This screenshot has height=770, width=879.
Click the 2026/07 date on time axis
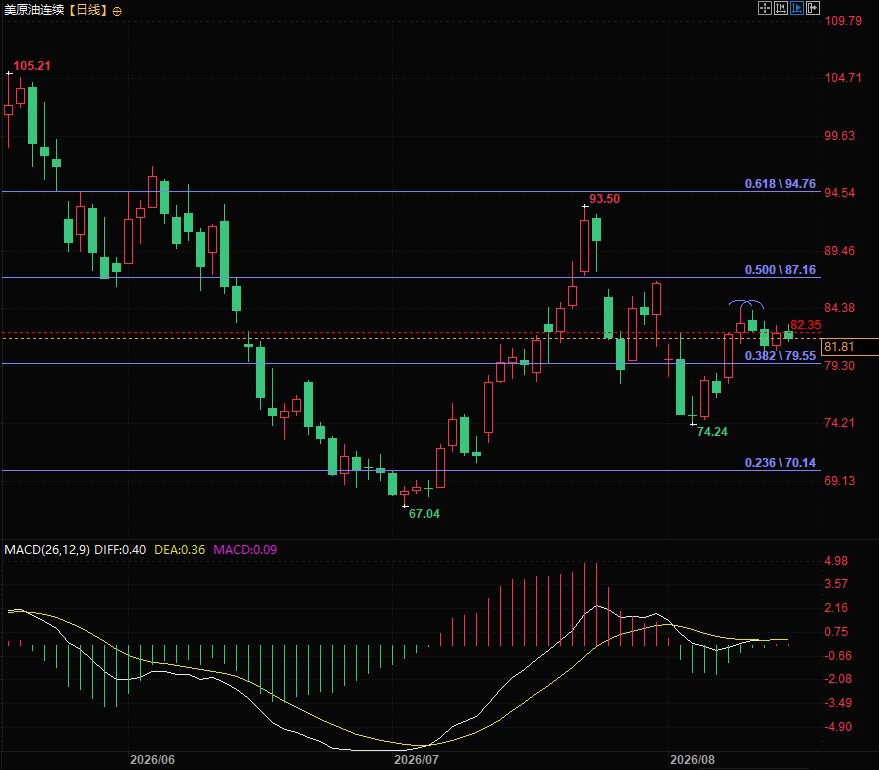[417, 759]
